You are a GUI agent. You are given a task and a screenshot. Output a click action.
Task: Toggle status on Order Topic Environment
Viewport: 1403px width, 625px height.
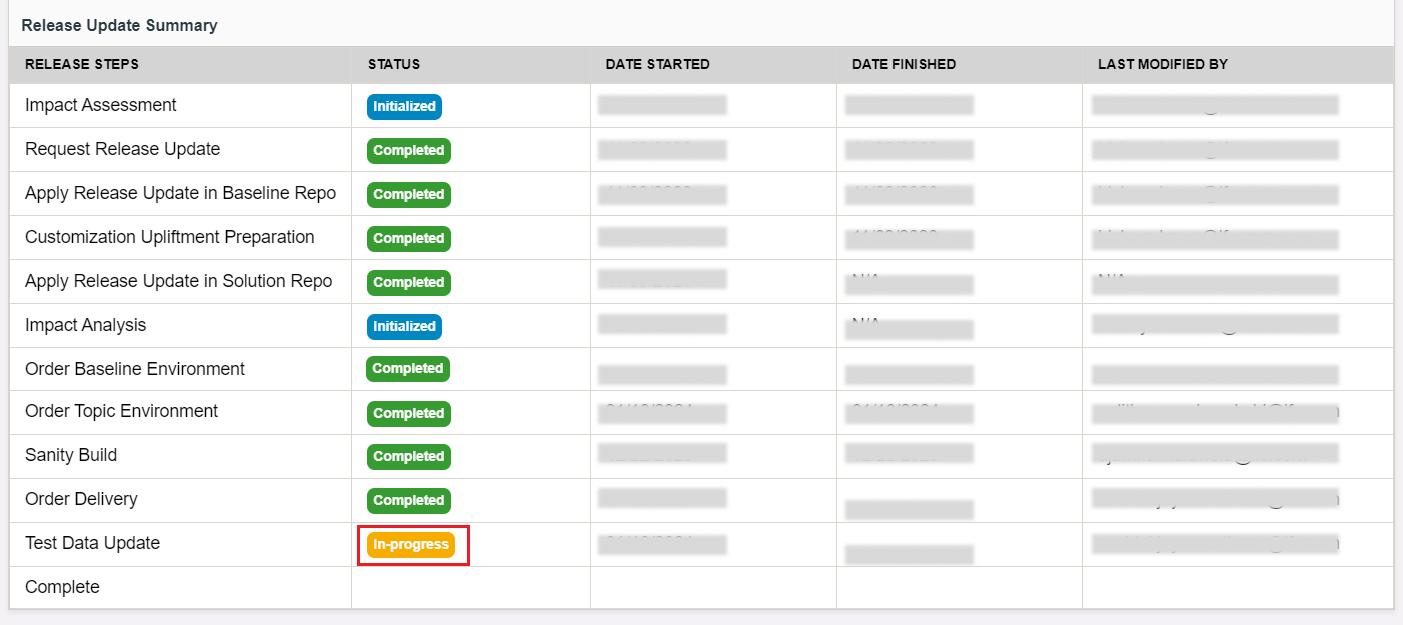click(x=408, y=413)
